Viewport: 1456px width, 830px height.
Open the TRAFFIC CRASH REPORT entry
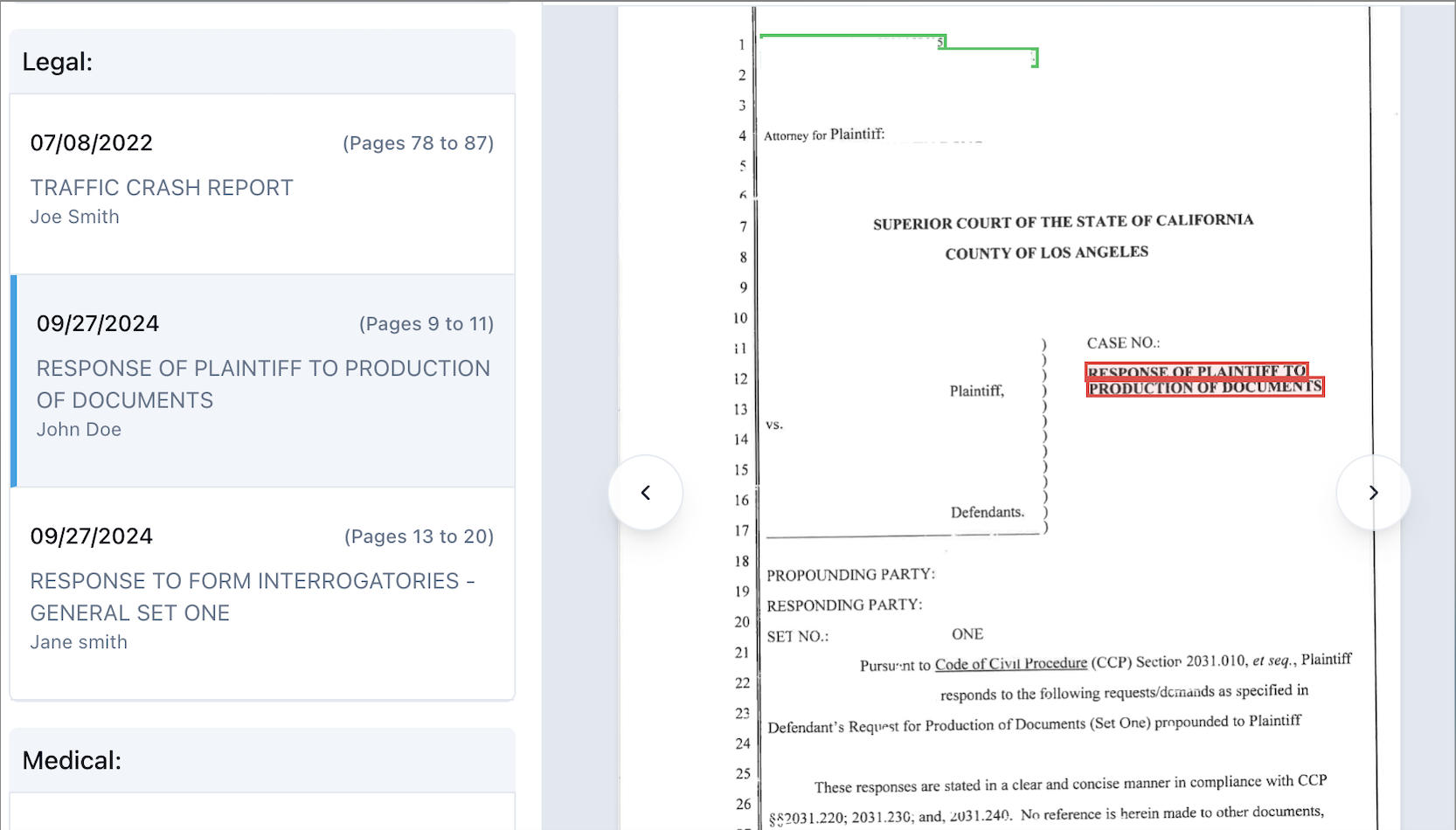[162, 188]
